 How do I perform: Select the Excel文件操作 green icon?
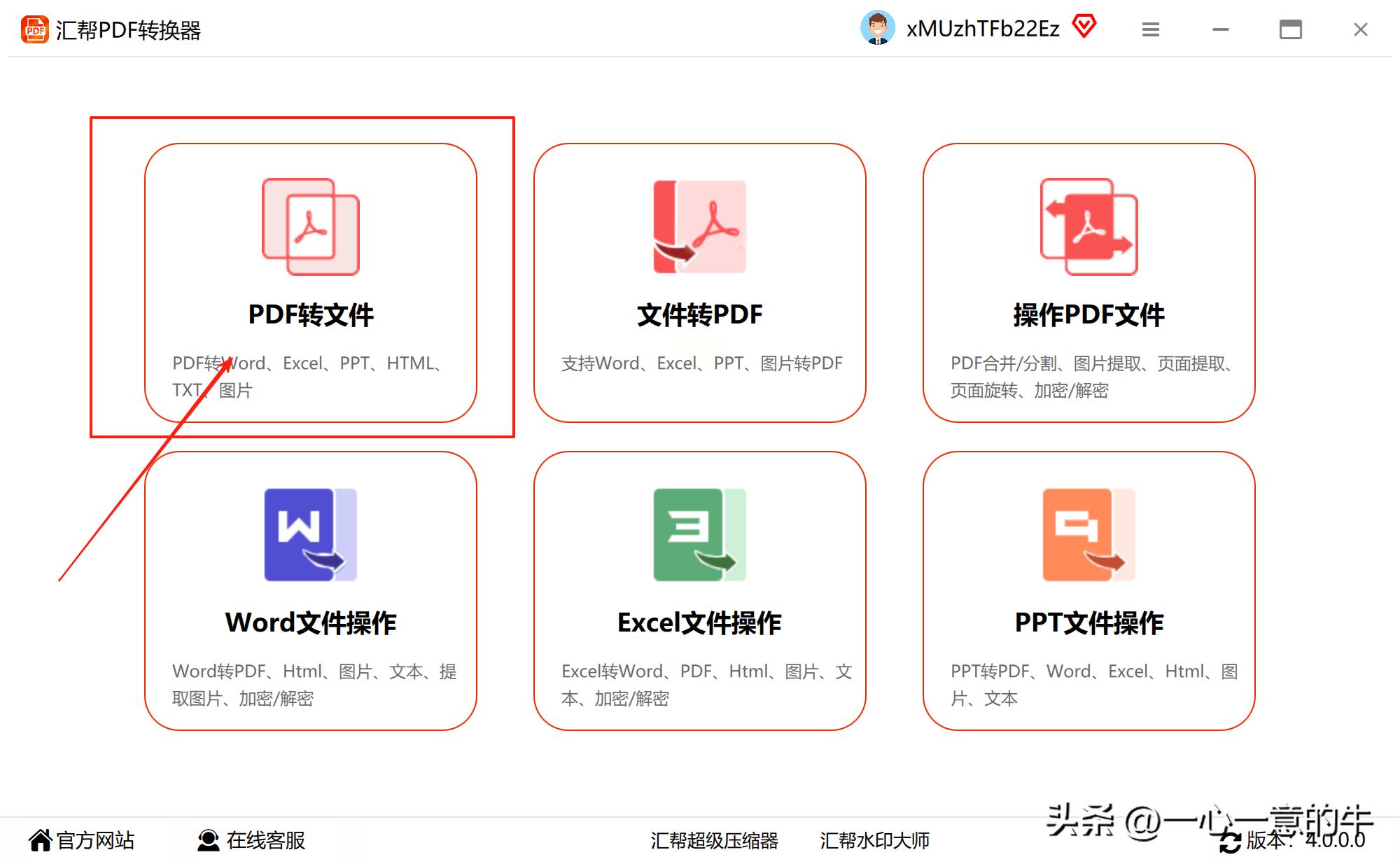[699, 536]
